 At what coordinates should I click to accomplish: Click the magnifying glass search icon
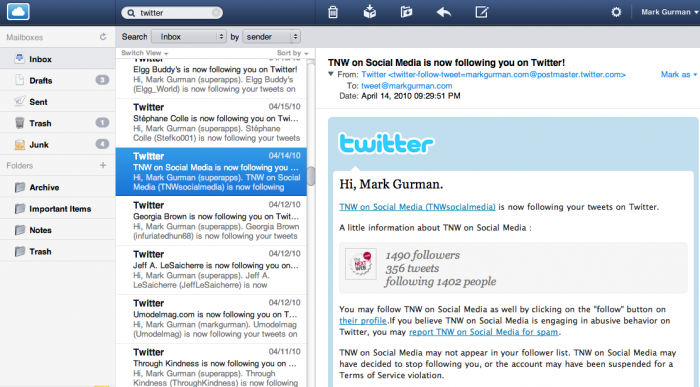click(x=131, y=13)
